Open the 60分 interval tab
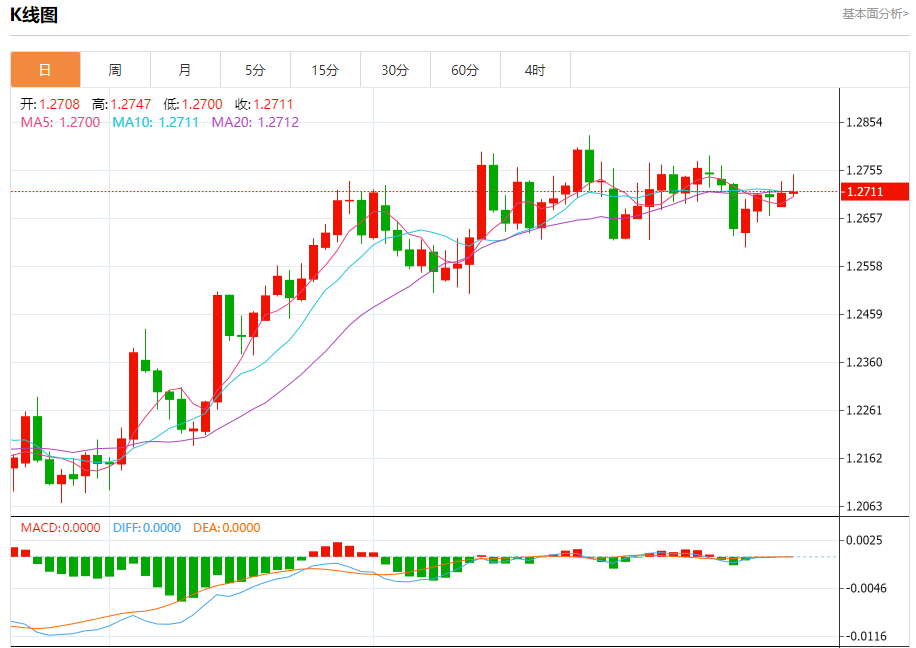Image resolution: width=916 pixels, height=648 pixels. pyautogui.click(x=466, y=70)
